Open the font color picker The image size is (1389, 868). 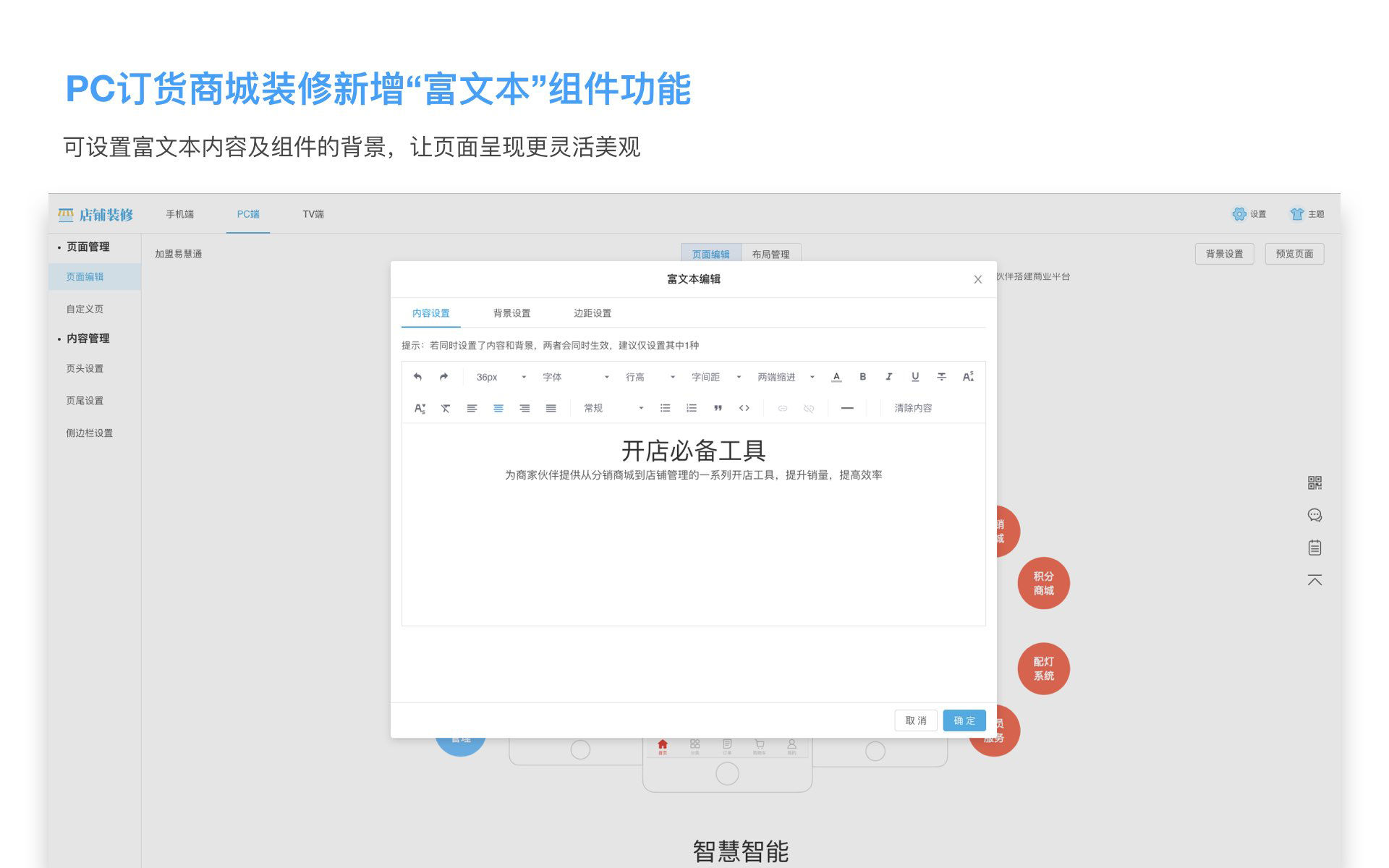click(836, 377)
